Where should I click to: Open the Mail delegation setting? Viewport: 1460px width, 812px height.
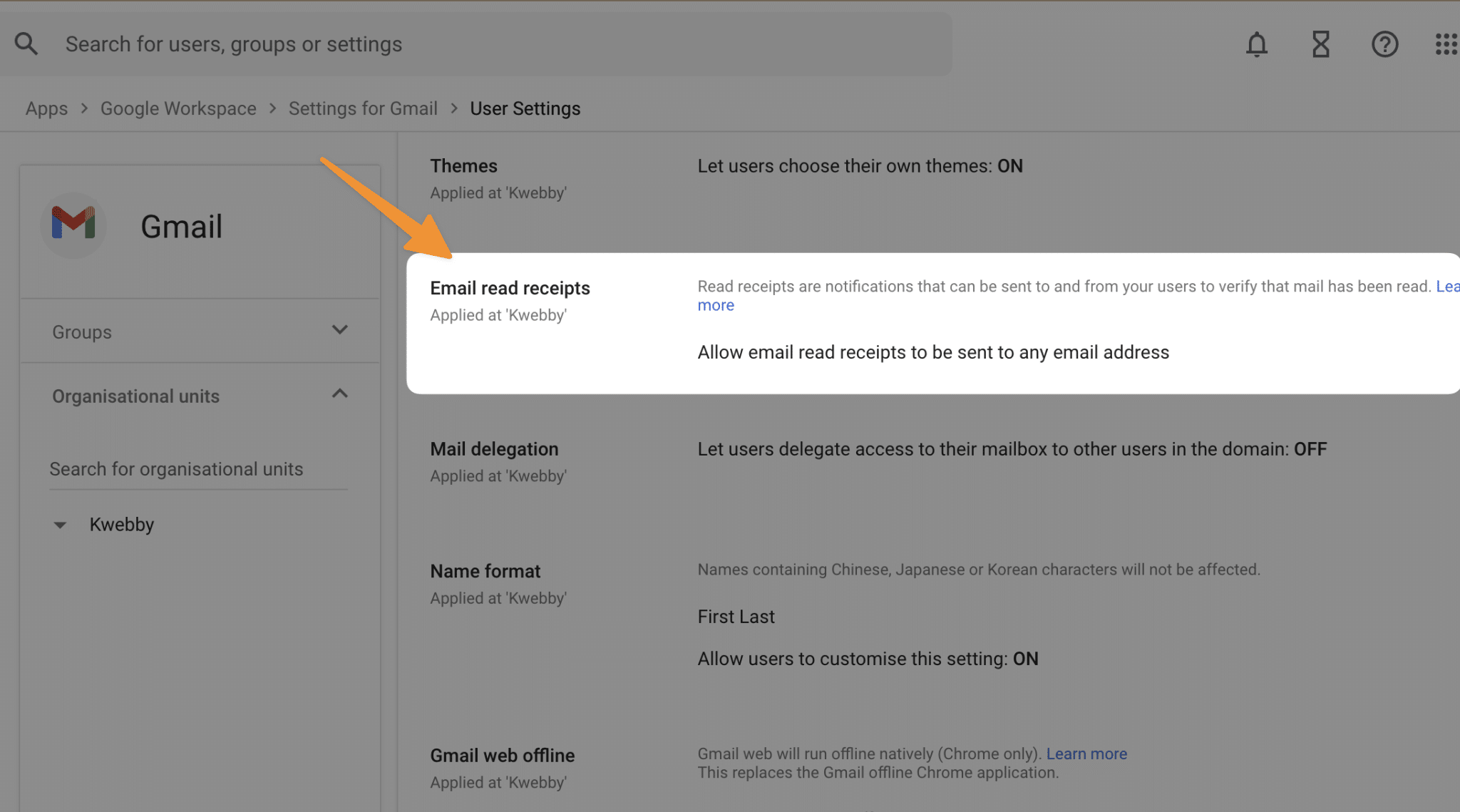click(494, 448)
